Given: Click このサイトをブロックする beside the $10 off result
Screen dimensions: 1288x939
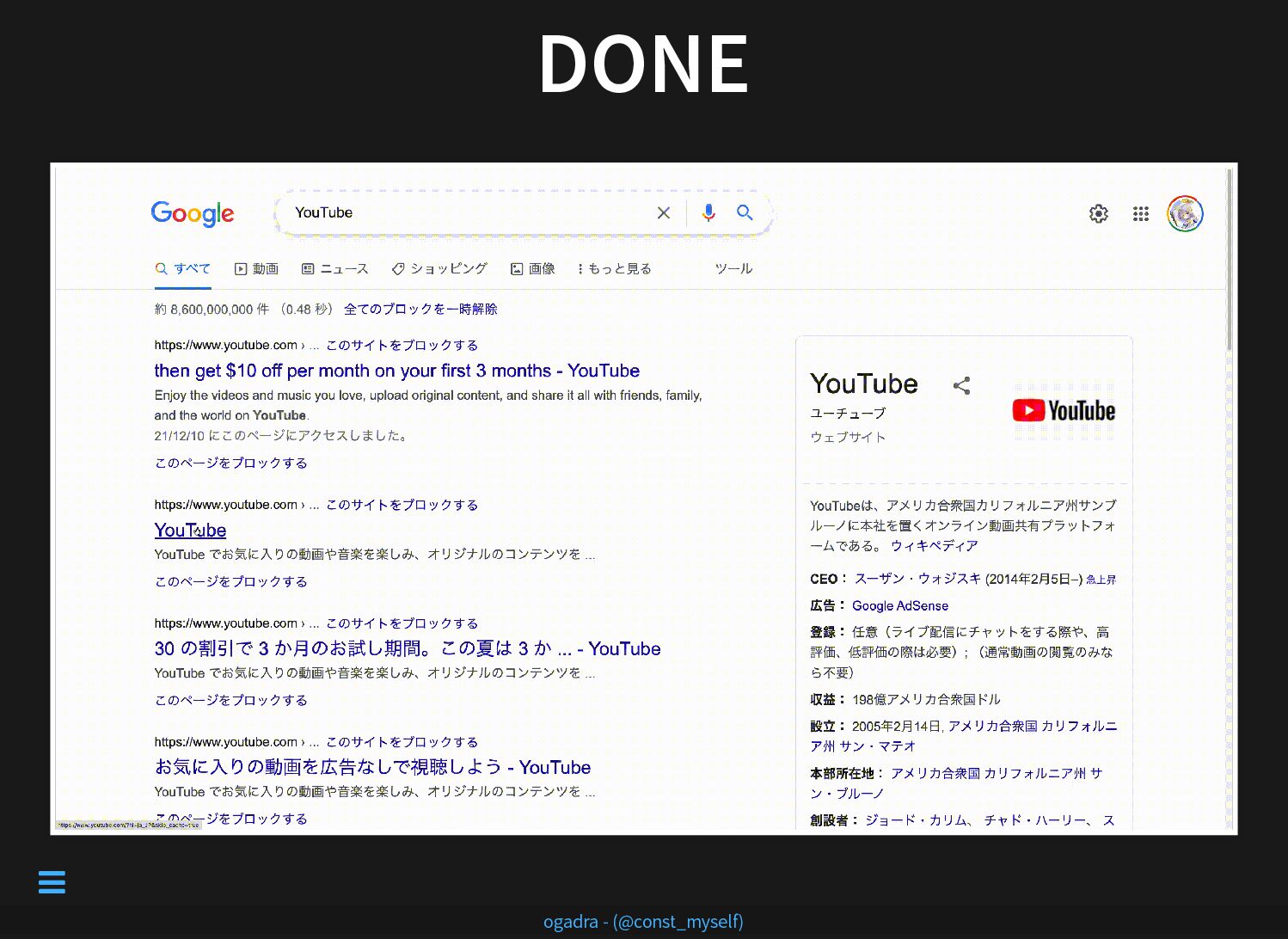Looking at the screenshot, I should (x=402, y=345).
